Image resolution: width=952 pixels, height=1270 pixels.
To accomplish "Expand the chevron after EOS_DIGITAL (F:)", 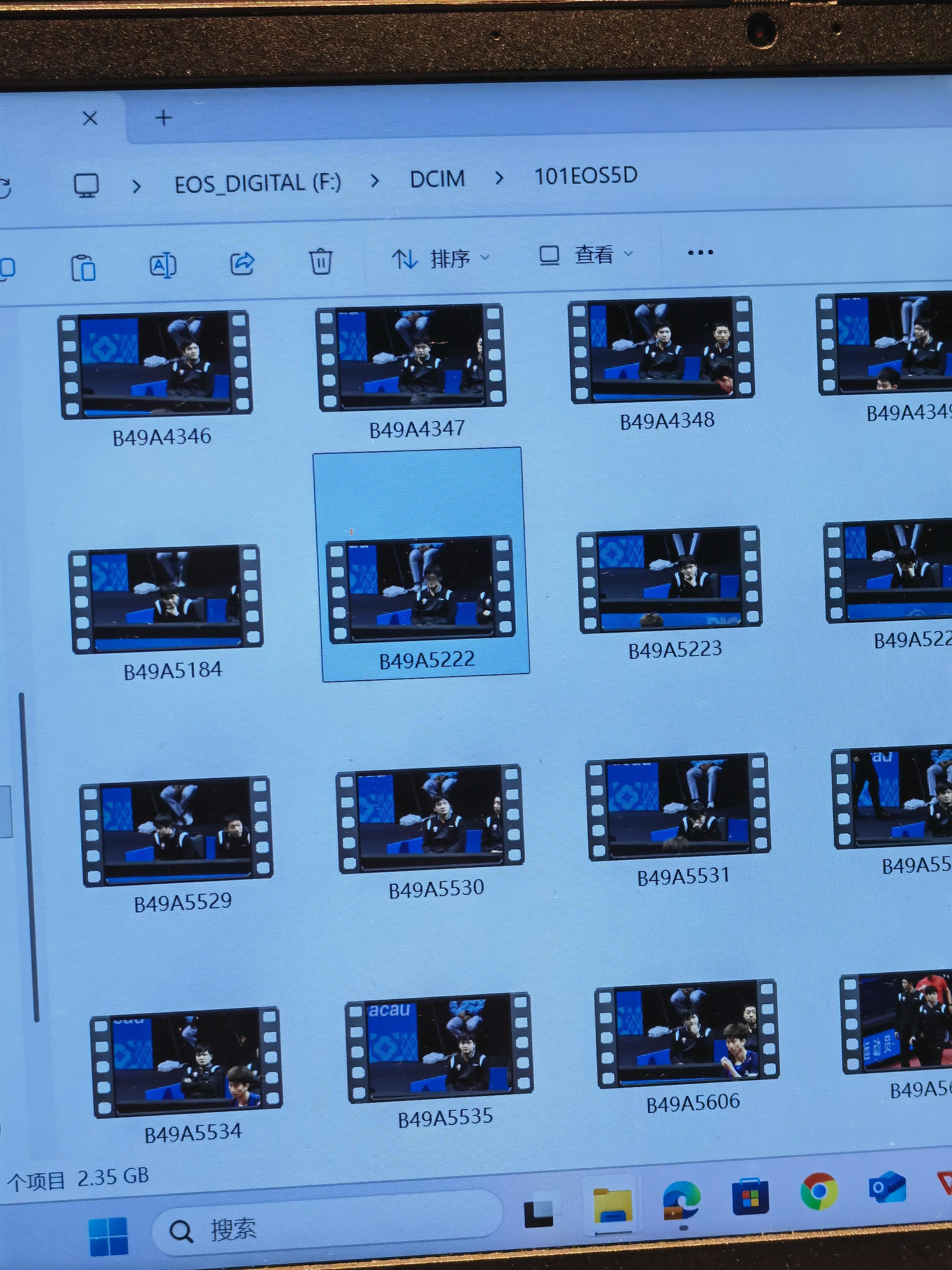I will click(x=375, y=181).
